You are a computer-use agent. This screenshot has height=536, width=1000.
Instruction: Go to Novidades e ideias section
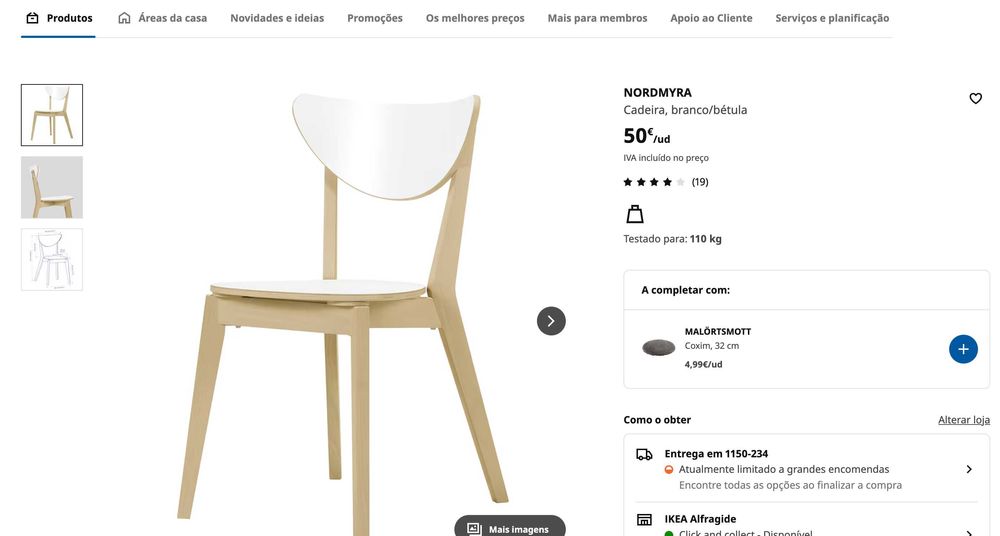(x=277, y=18)
